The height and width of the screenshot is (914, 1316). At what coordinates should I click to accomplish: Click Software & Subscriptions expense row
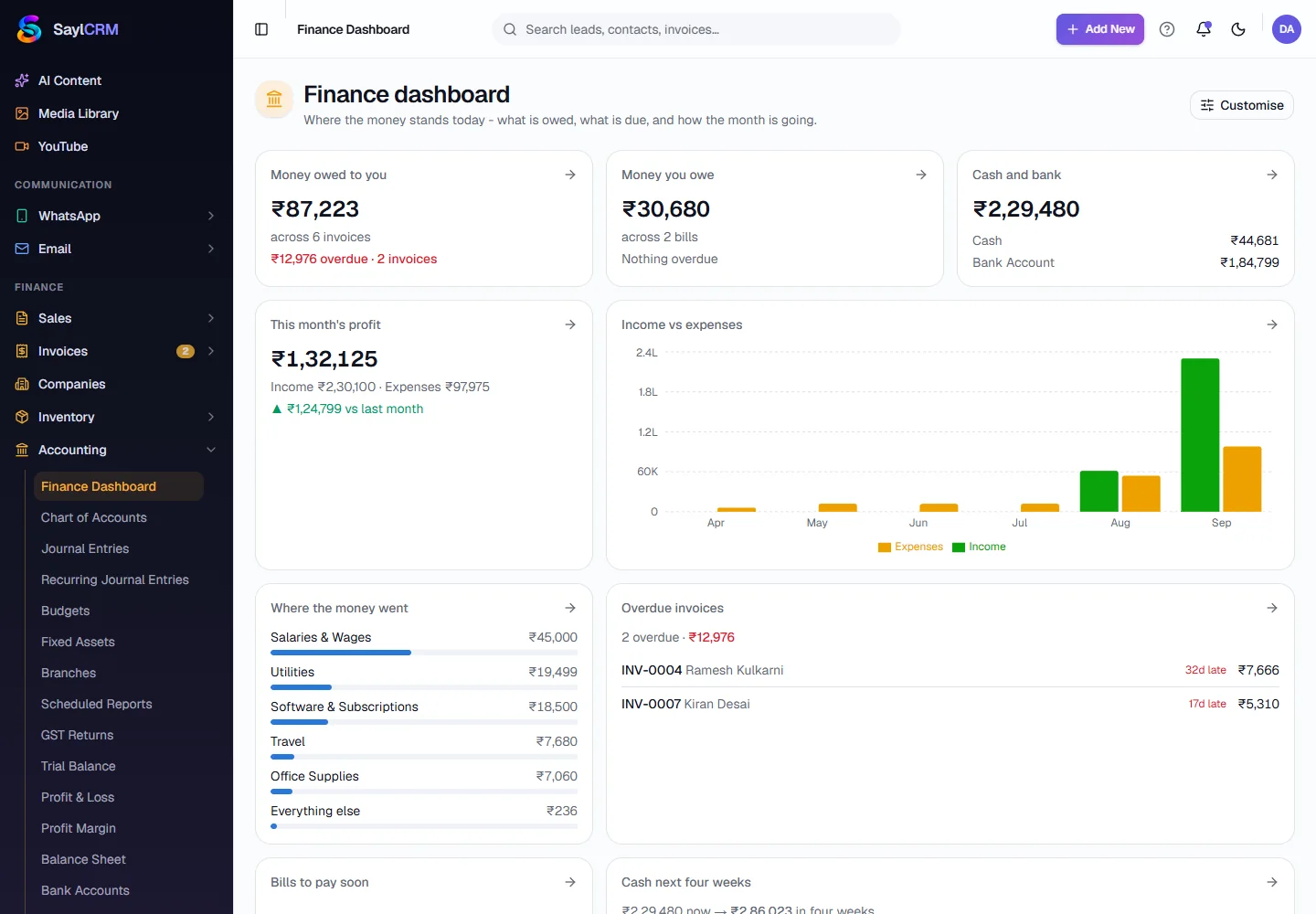[424, 712]
